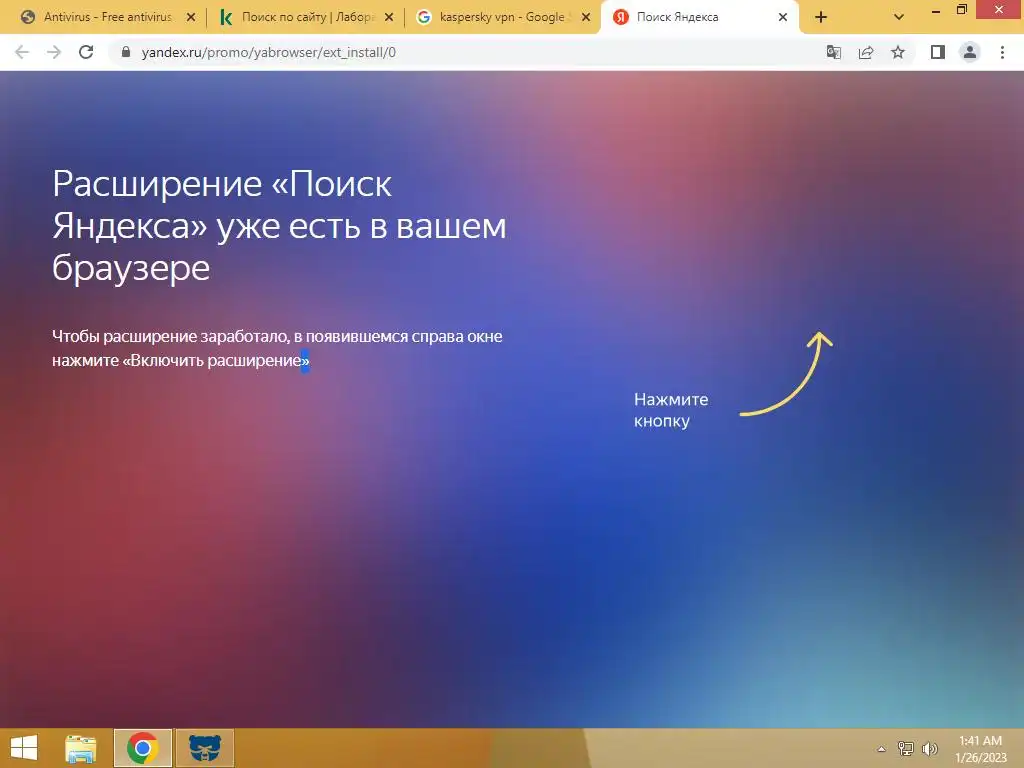The width and height of the screenshot is (1024, 768).
Task: Close the Поиск Яндекса tab
Action: (783, 18)
